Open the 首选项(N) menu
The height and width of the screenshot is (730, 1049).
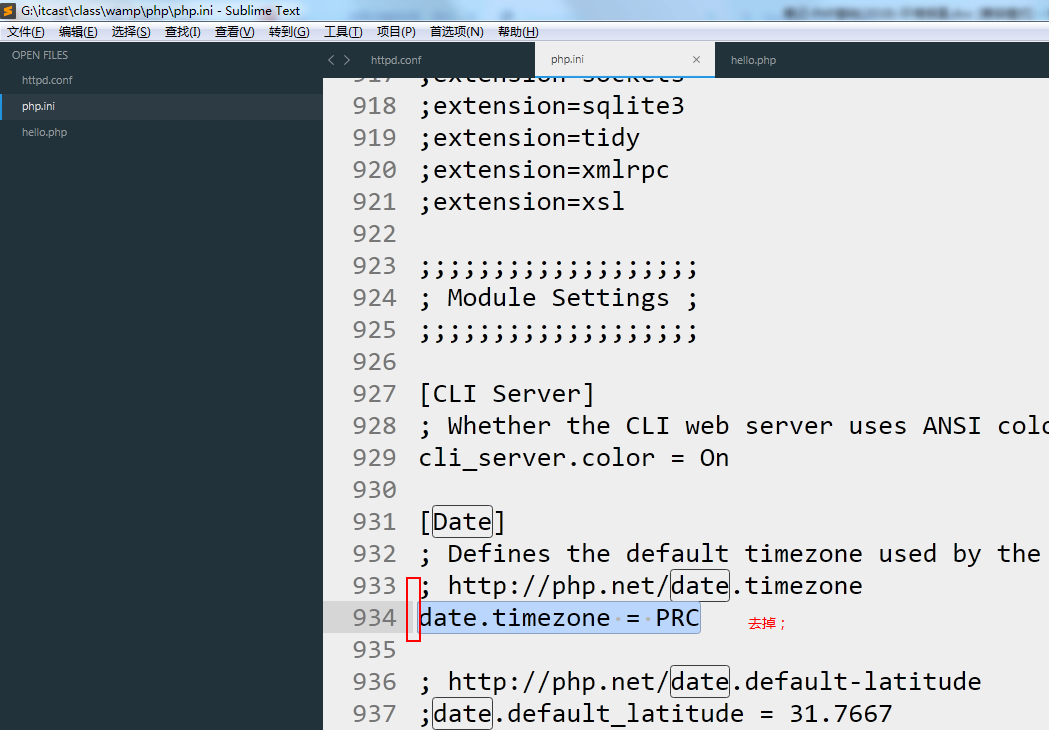coord(456,32)
